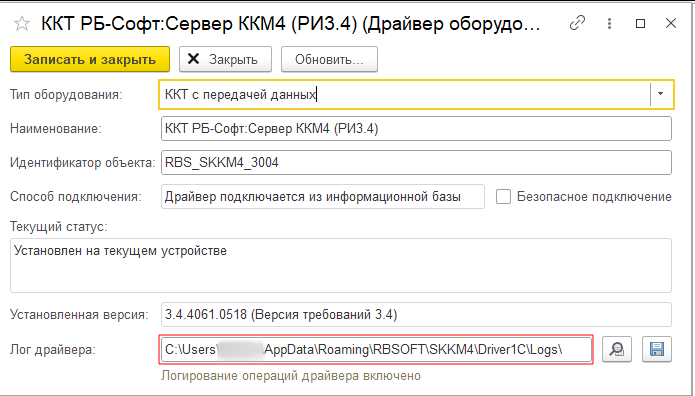Click the Установленная версия label
The image size is (695, 396).
tap(79, 314)
